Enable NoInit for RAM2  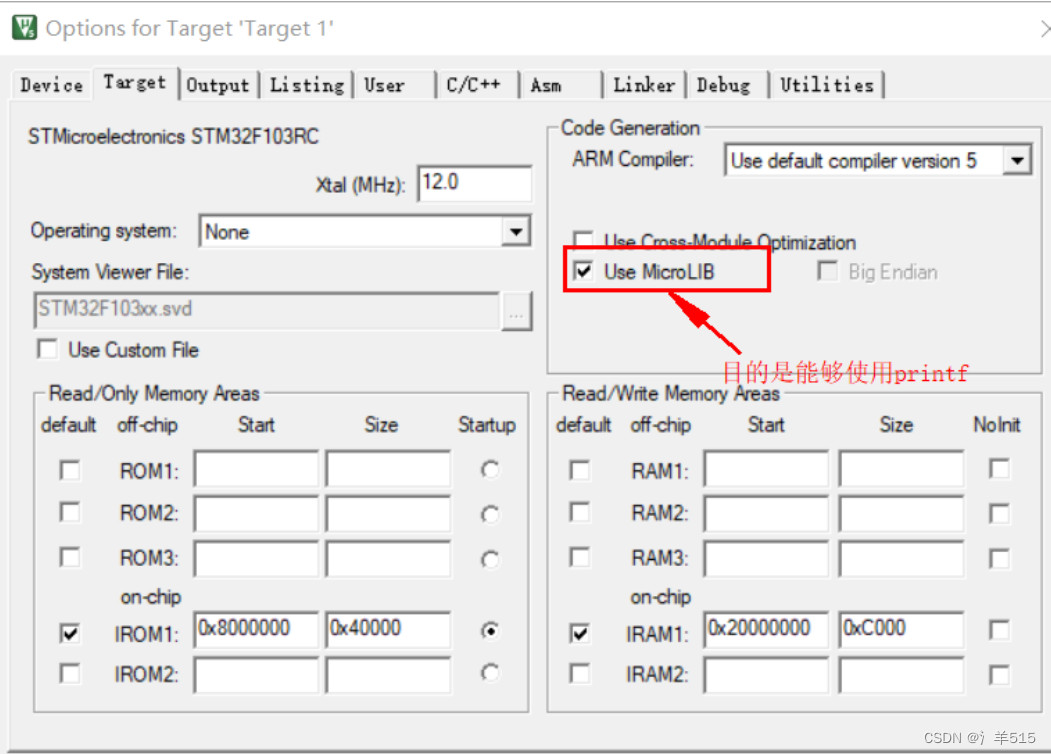point(999,514)
